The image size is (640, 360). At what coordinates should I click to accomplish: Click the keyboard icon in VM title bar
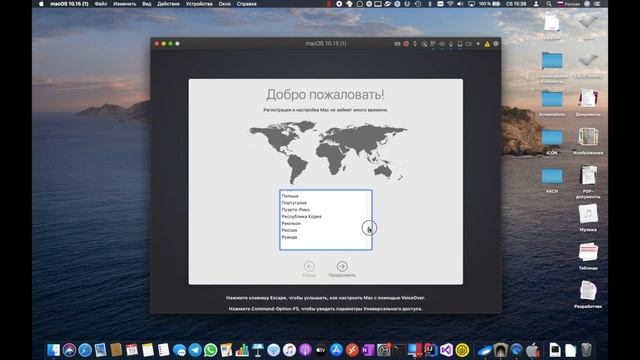coord(397,44)
